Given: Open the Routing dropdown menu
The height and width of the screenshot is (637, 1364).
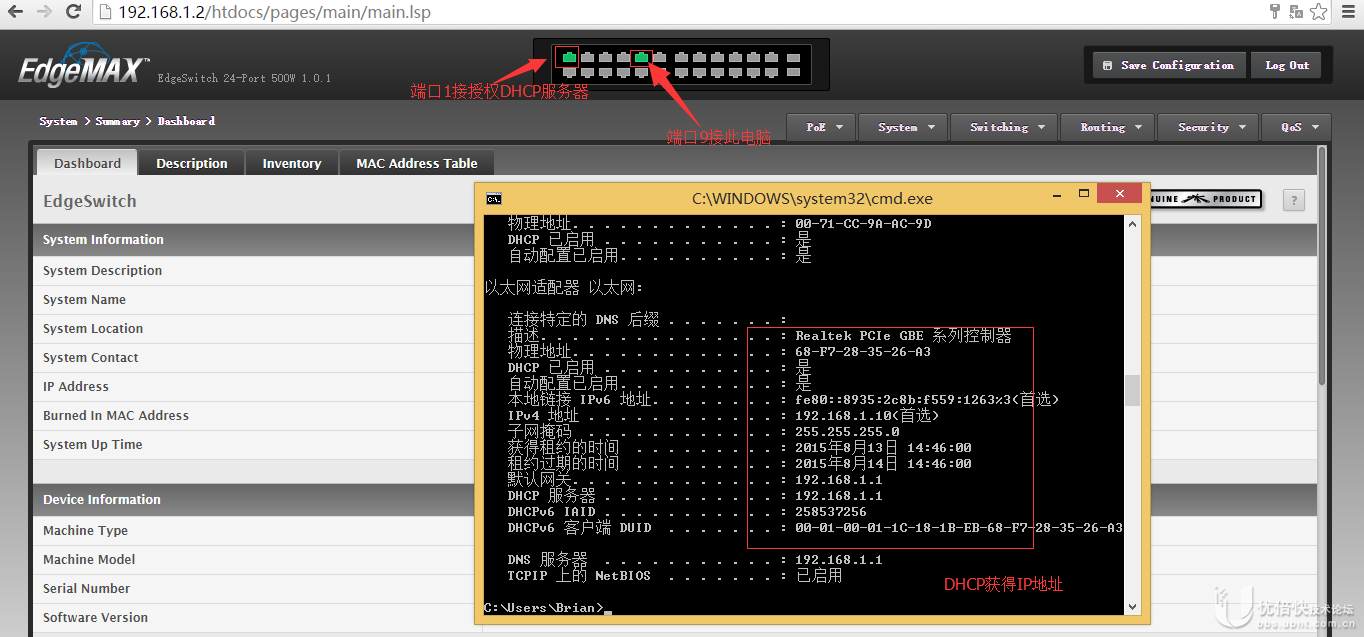Looking at the screenshot, I should pos(1107,127).
